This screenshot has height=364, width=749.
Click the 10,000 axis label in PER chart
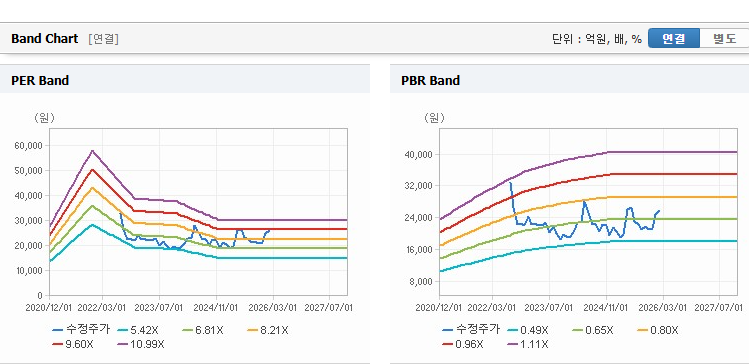click(29, 270)
